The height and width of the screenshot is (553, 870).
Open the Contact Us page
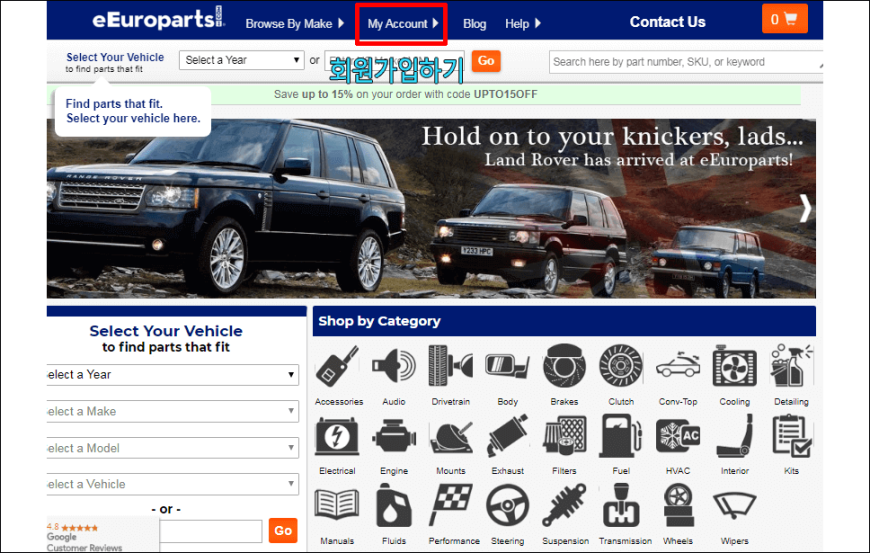pos(667,22)
